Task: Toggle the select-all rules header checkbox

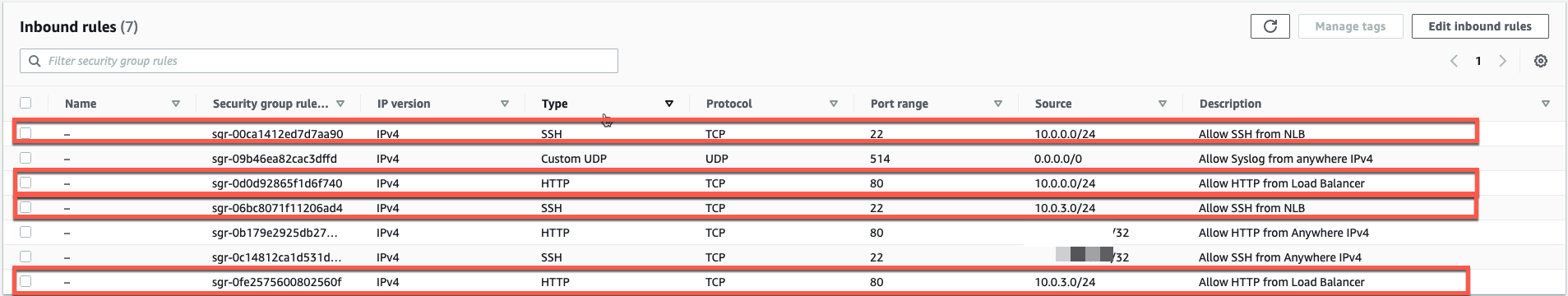Action: [25, 103]
